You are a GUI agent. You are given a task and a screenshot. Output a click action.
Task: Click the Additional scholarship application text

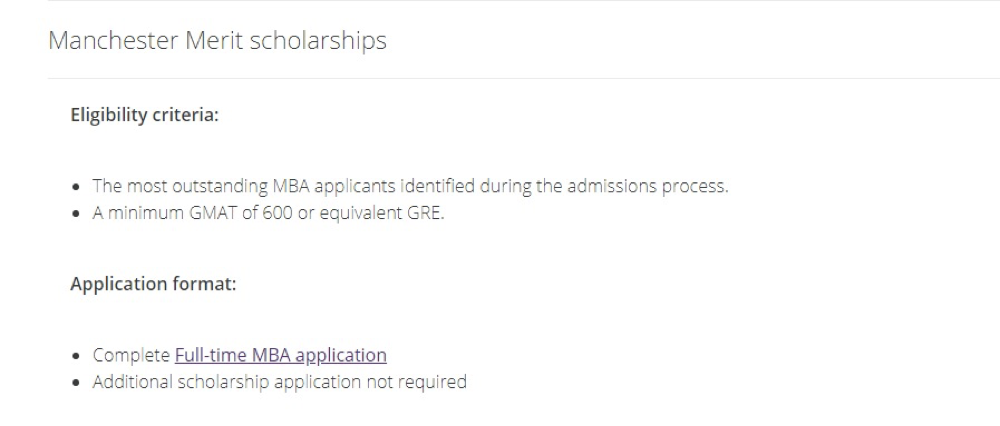coord(279,382)
